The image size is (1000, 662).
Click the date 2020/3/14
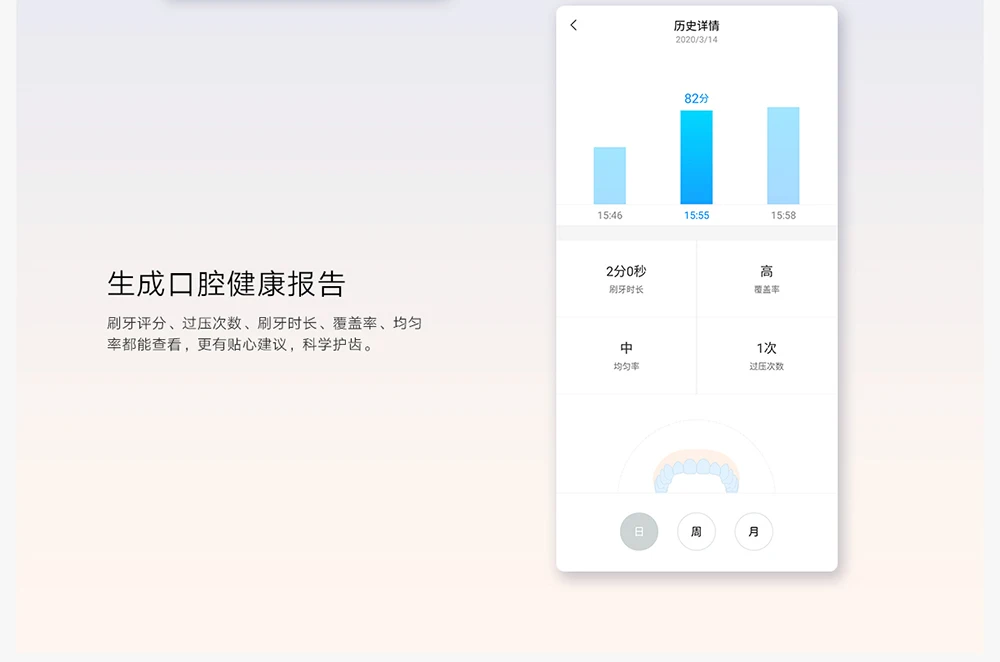(x=696, y=40)
